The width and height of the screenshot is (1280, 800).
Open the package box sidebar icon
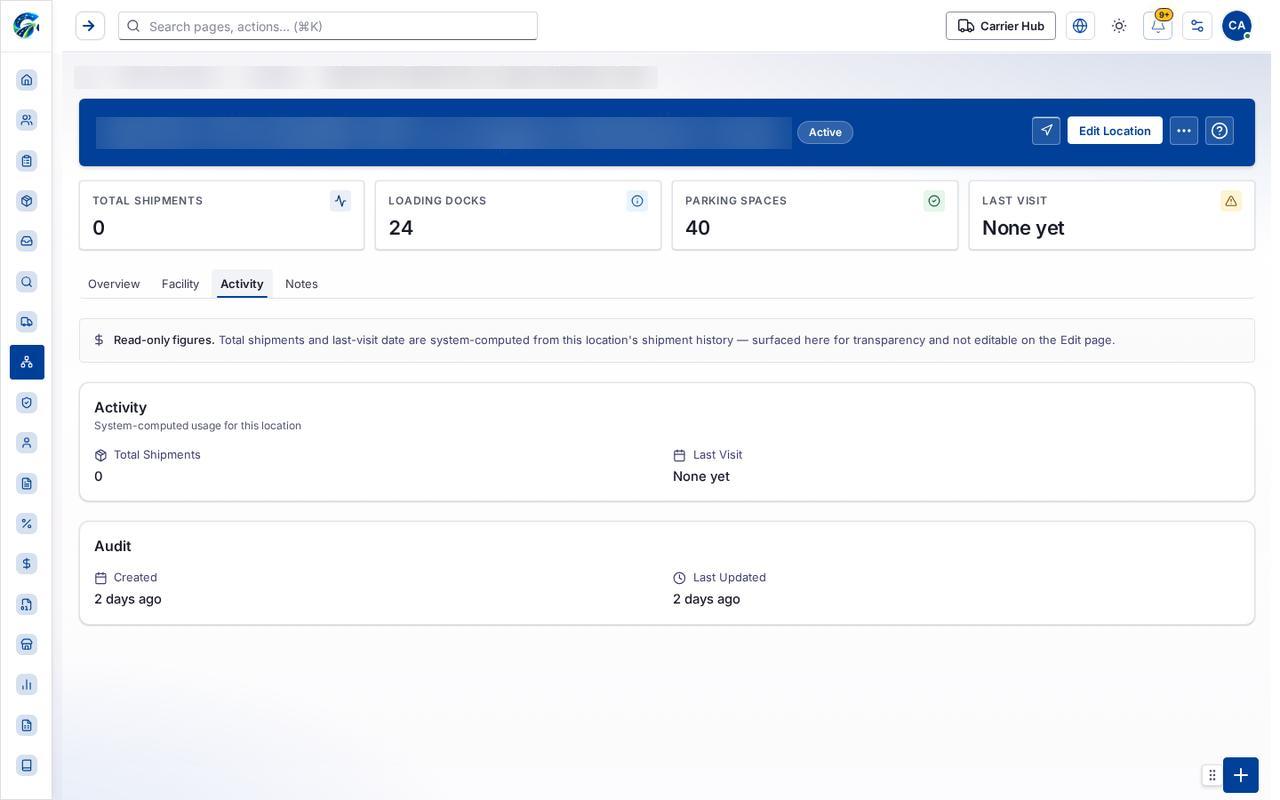[27, 201]
